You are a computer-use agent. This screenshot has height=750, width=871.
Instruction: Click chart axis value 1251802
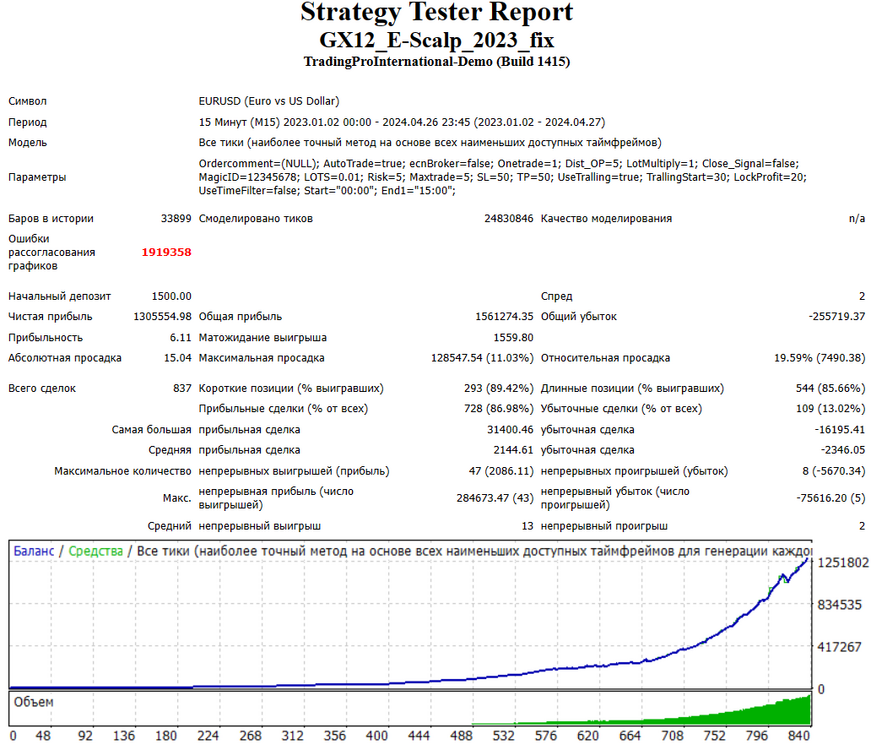pyautogui.click(x=843, y=563)
